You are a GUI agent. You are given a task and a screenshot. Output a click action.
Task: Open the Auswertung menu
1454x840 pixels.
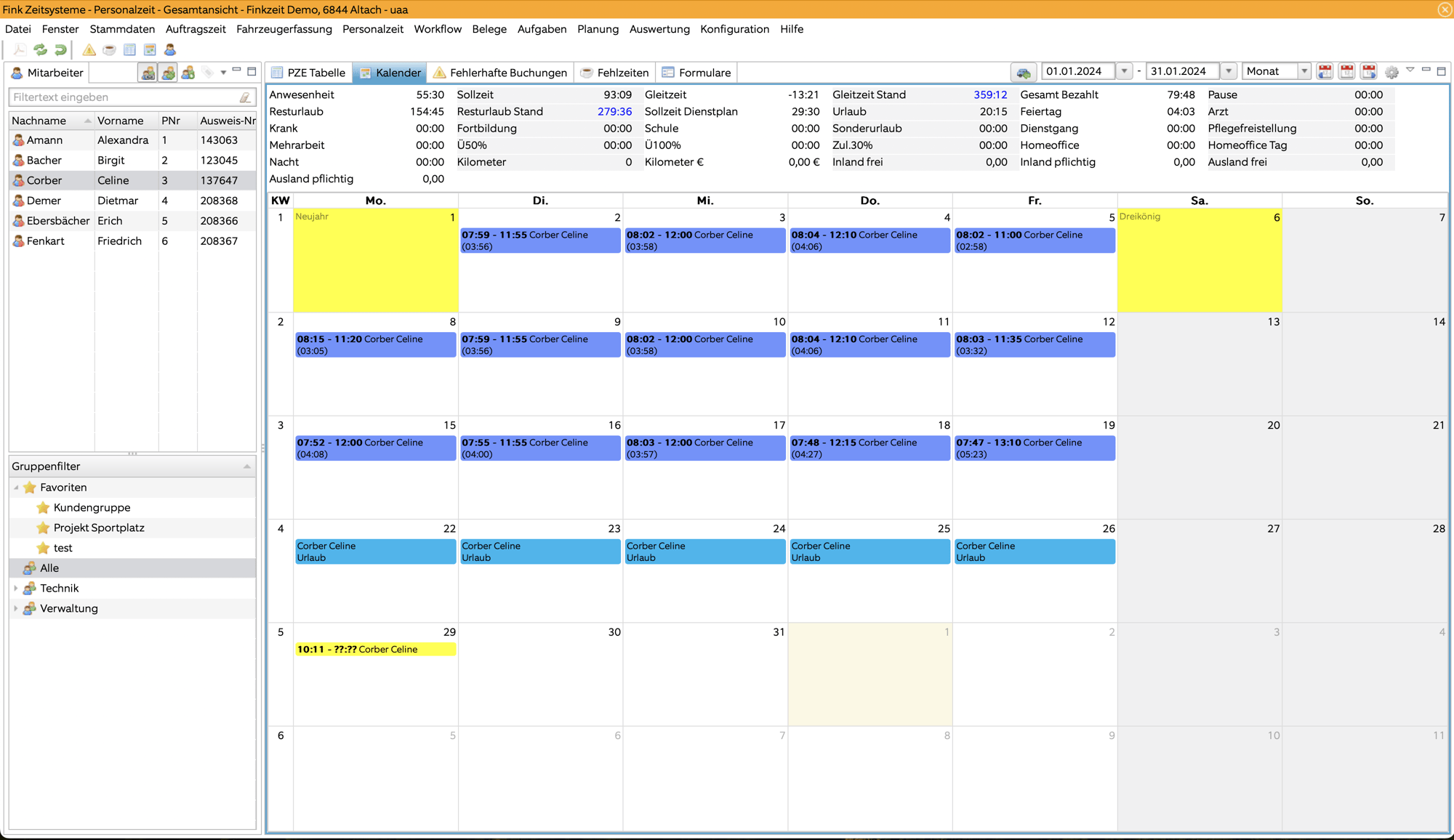click(659, 29)
